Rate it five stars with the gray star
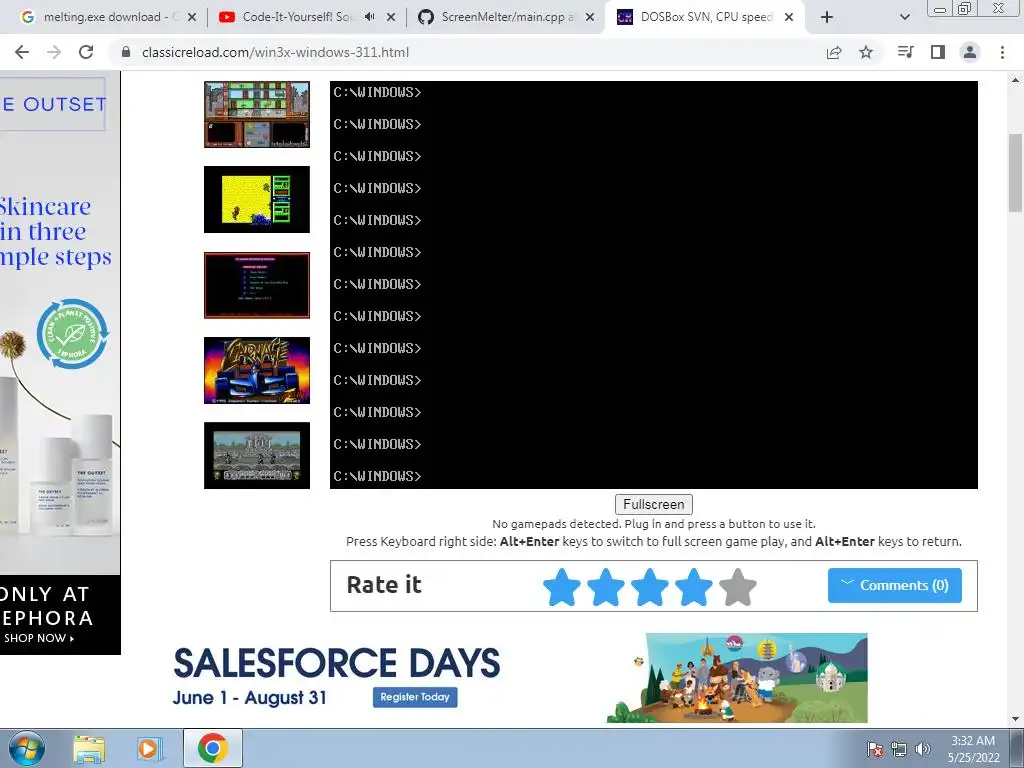 click(738, 586)
